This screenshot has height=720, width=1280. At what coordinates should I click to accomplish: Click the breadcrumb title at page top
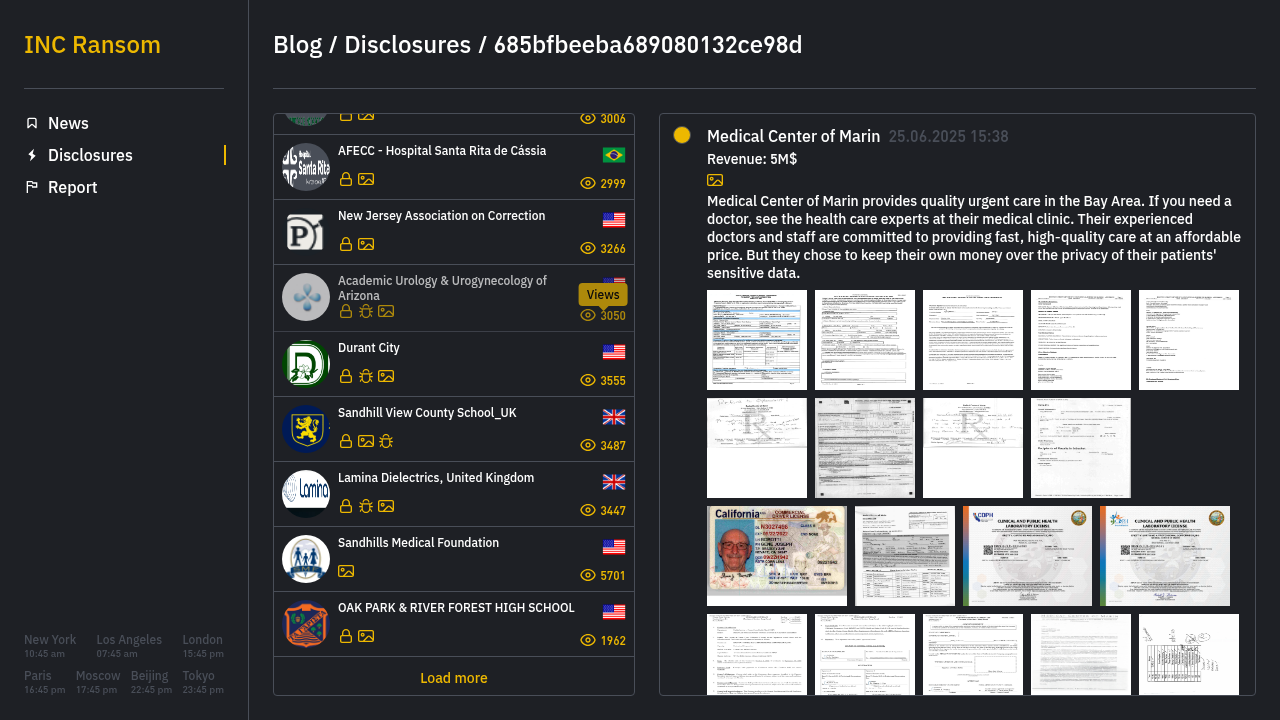537,45
